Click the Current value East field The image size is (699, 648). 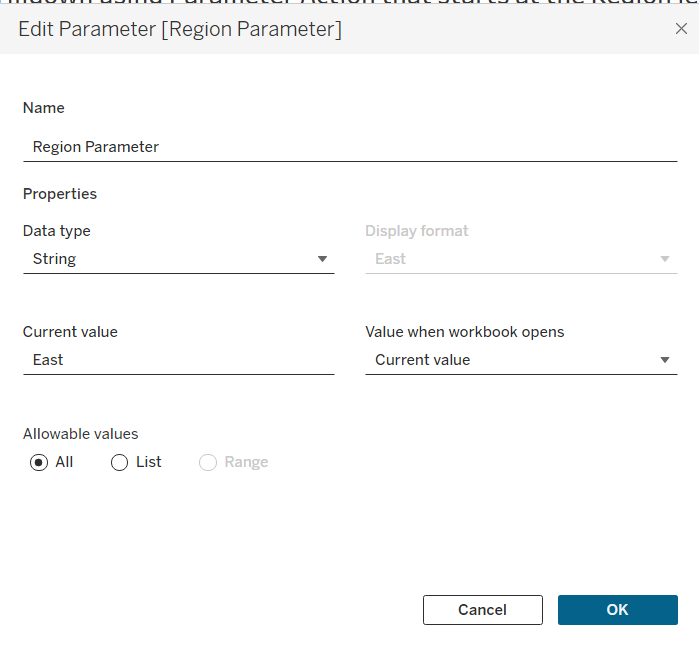(177, 360)
